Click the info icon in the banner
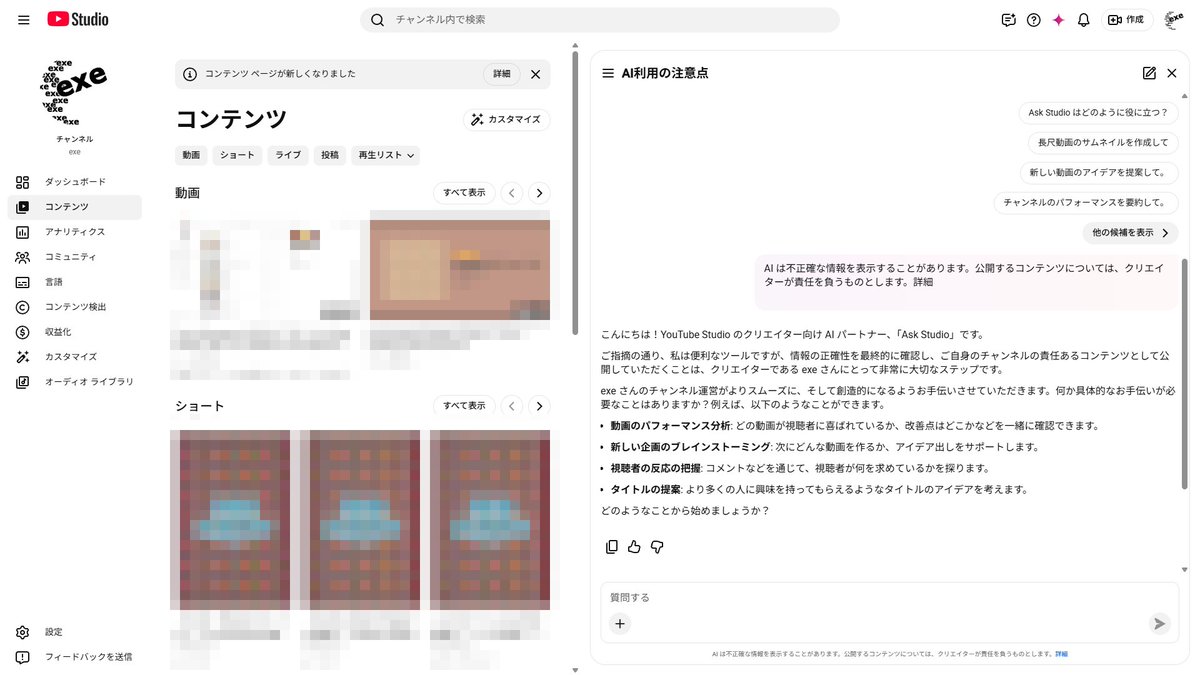The height and width of the screenshot is (675, 1200). click(x=190, y=74)
